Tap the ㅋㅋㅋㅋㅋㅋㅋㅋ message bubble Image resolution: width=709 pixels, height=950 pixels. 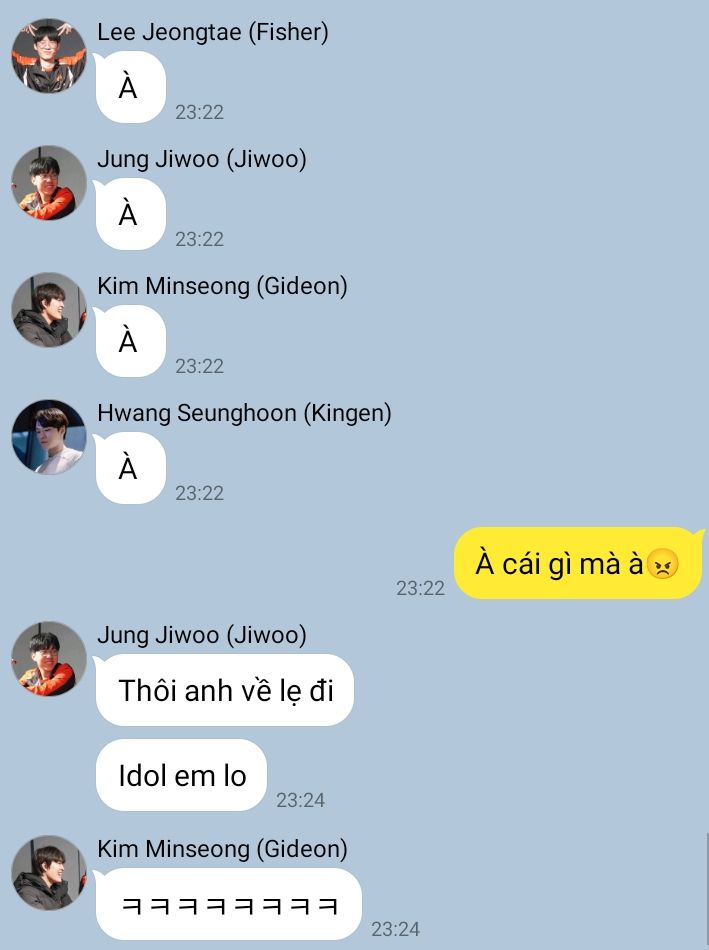tap(228, 904)
